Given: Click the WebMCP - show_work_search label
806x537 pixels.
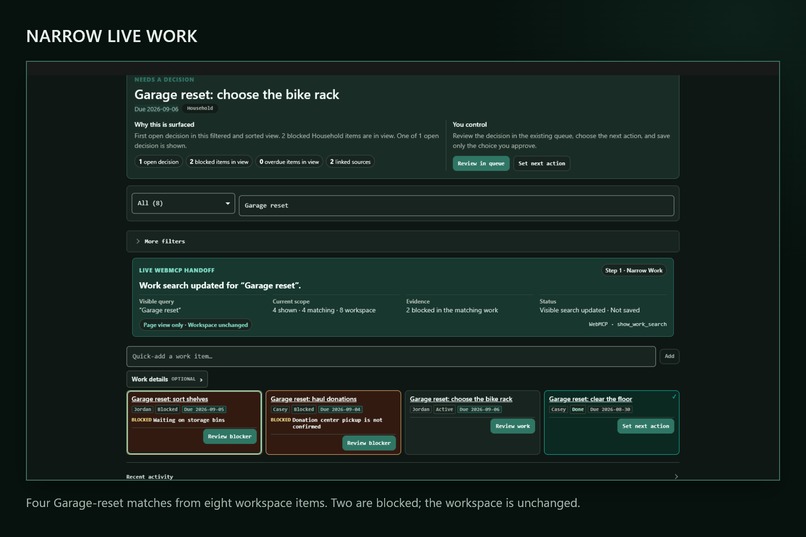Looking at the screenshot, I should pyautogui.click(x=628, y=324).
